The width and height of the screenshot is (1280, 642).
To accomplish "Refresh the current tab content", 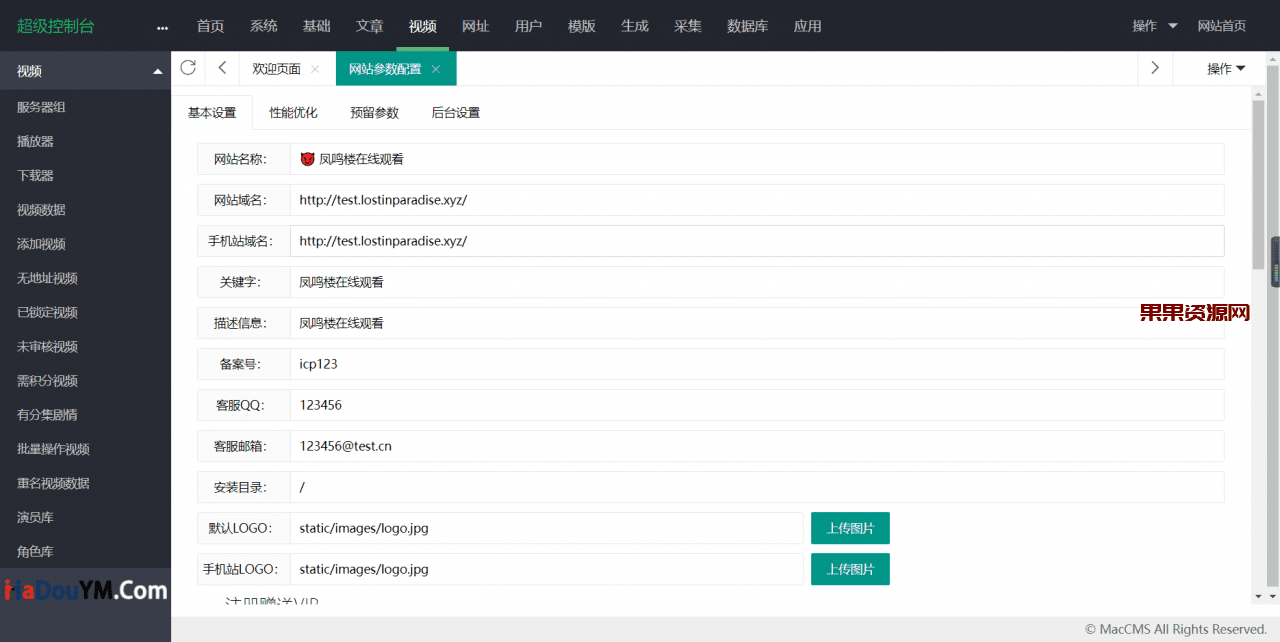I will point(188,68).
